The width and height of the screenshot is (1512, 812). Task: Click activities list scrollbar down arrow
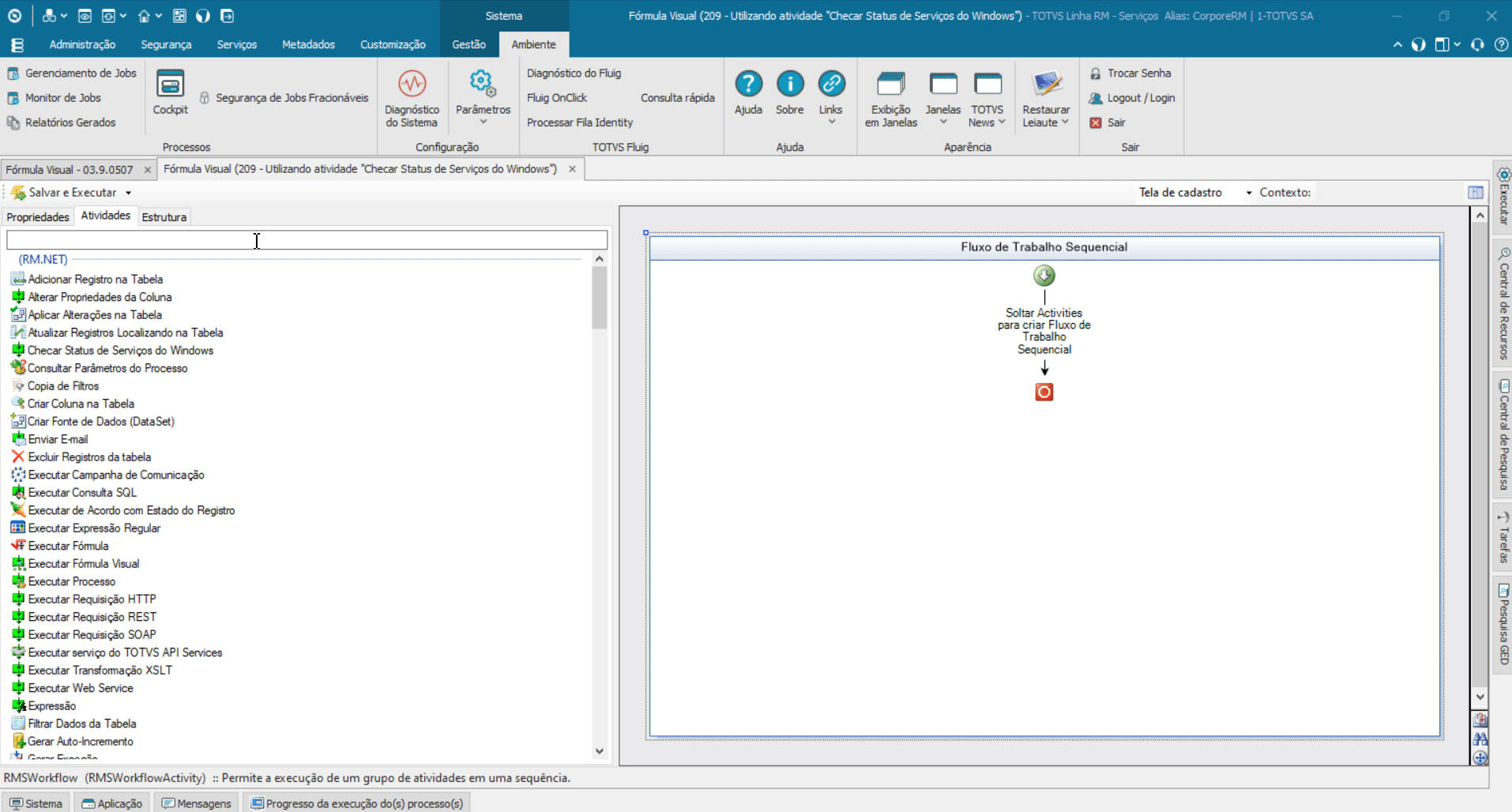tap(600, 751)
